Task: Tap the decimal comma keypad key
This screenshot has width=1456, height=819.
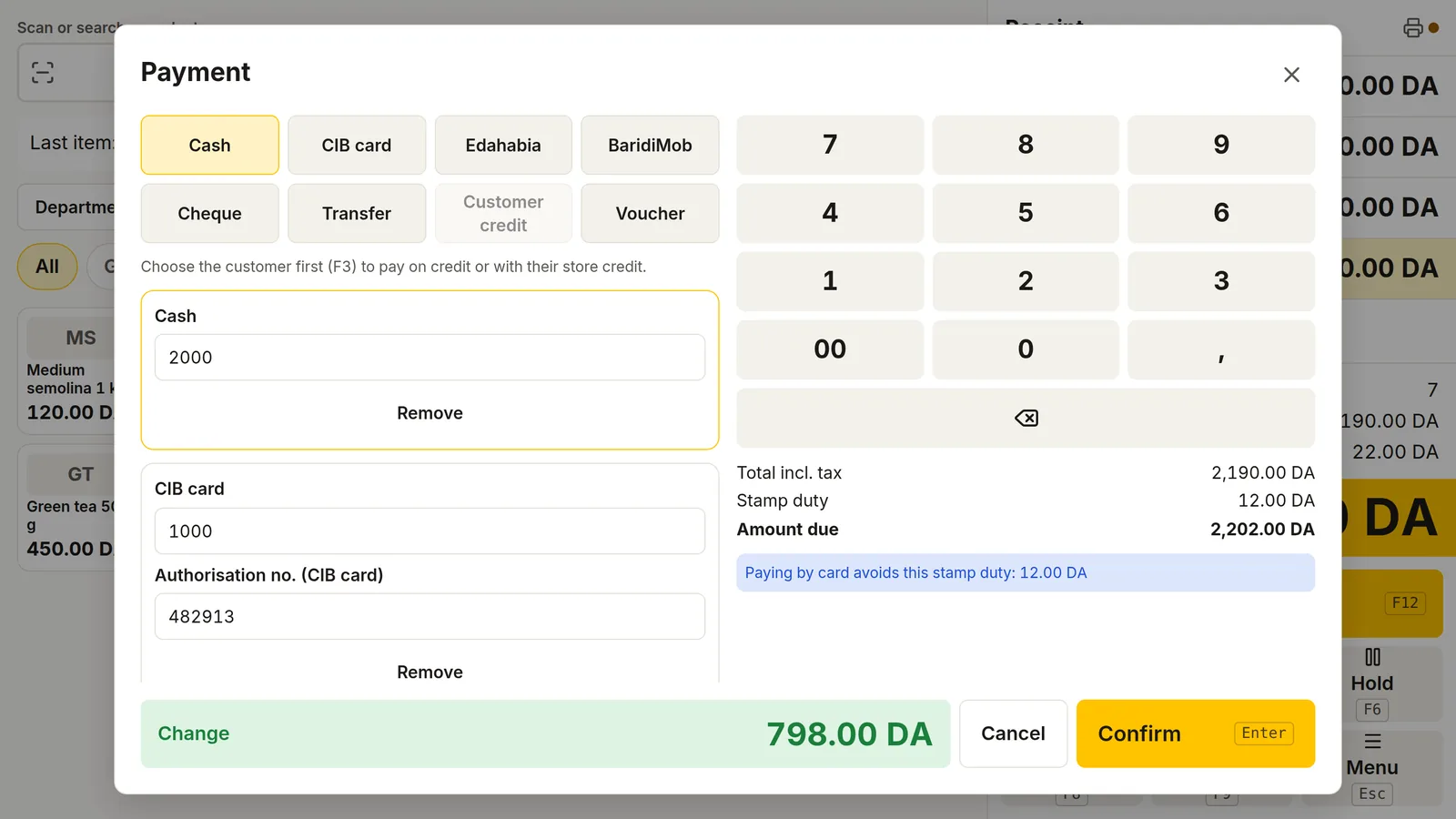Action: (1221, 349)
